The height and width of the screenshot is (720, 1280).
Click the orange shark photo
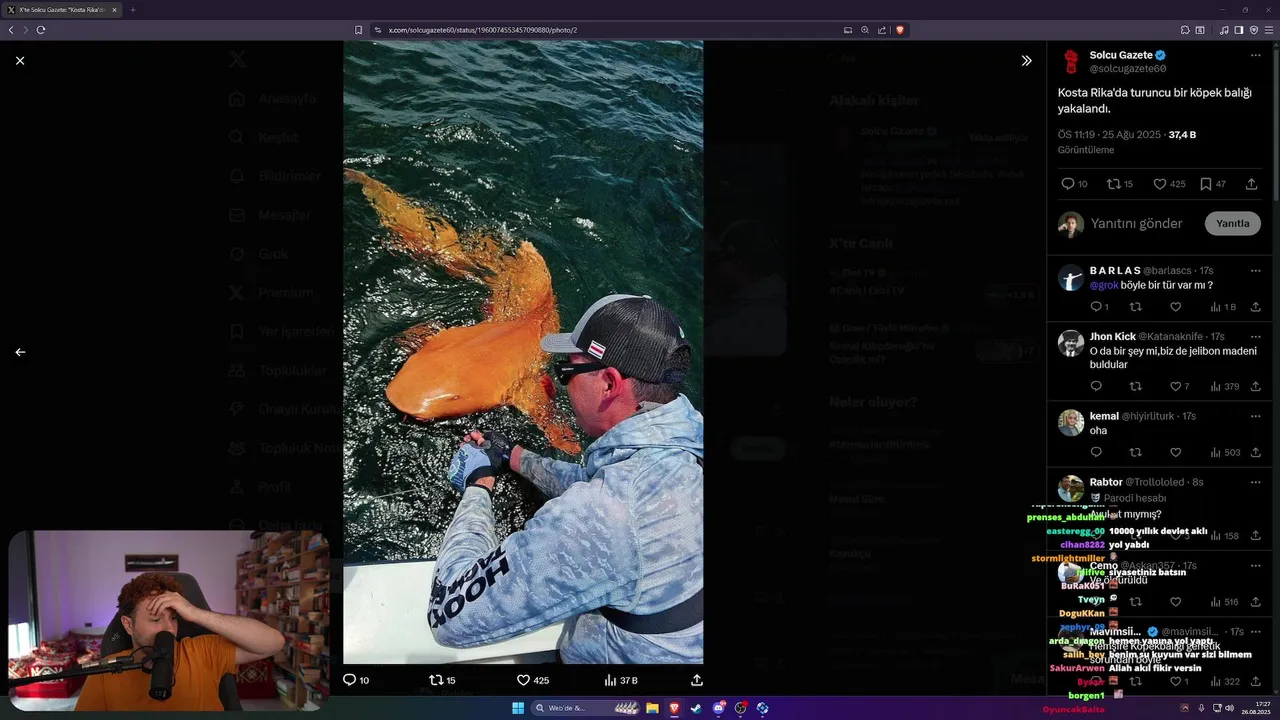coord(523,352)
